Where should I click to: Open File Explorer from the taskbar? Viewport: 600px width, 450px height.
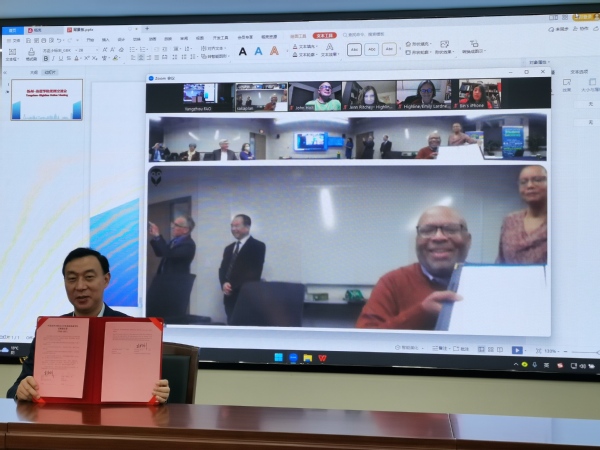click(x=307, y=357)
